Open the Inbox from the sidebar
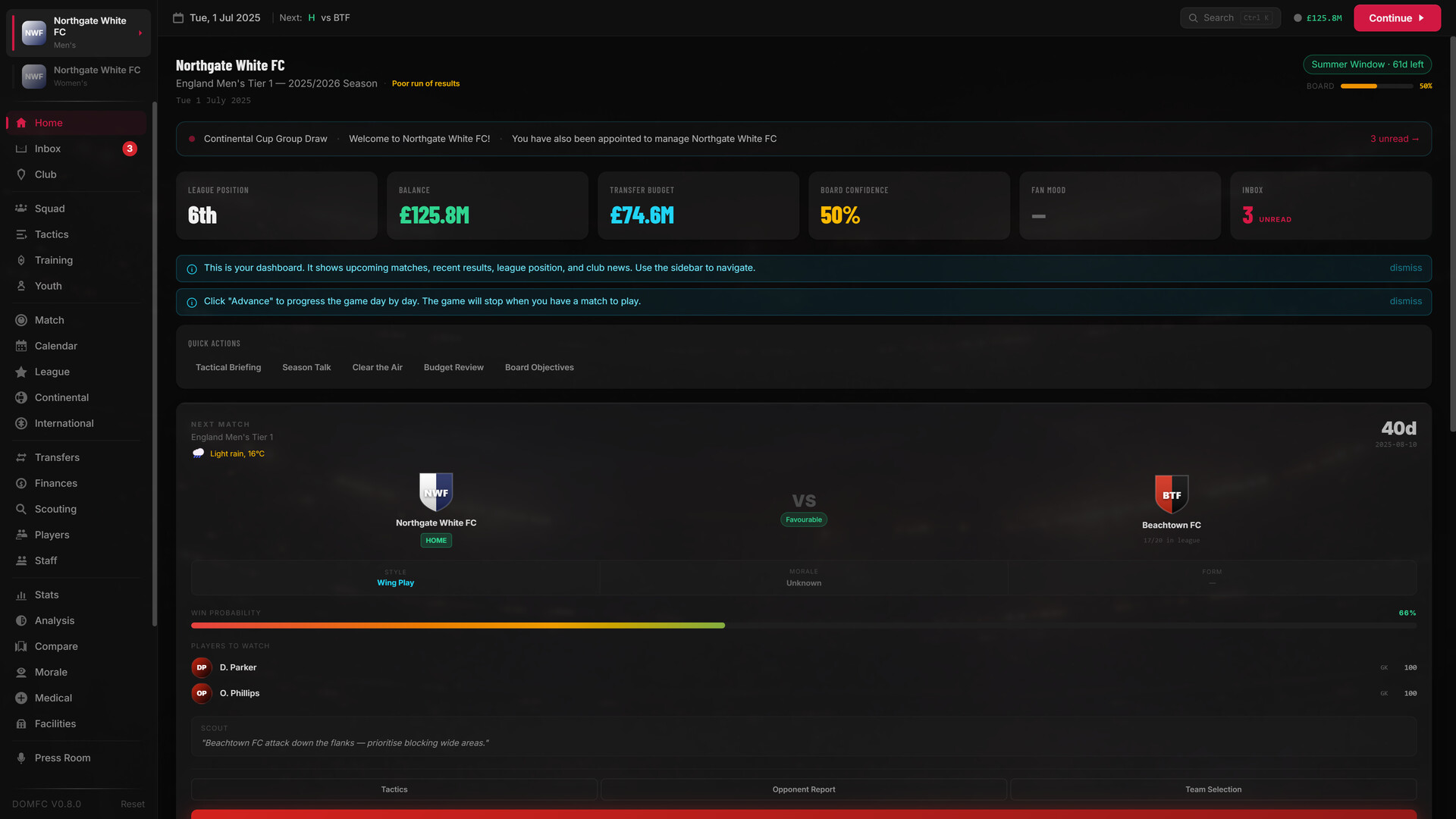Viewport: 1456px width, 819px height. click(x=49, y=149)
